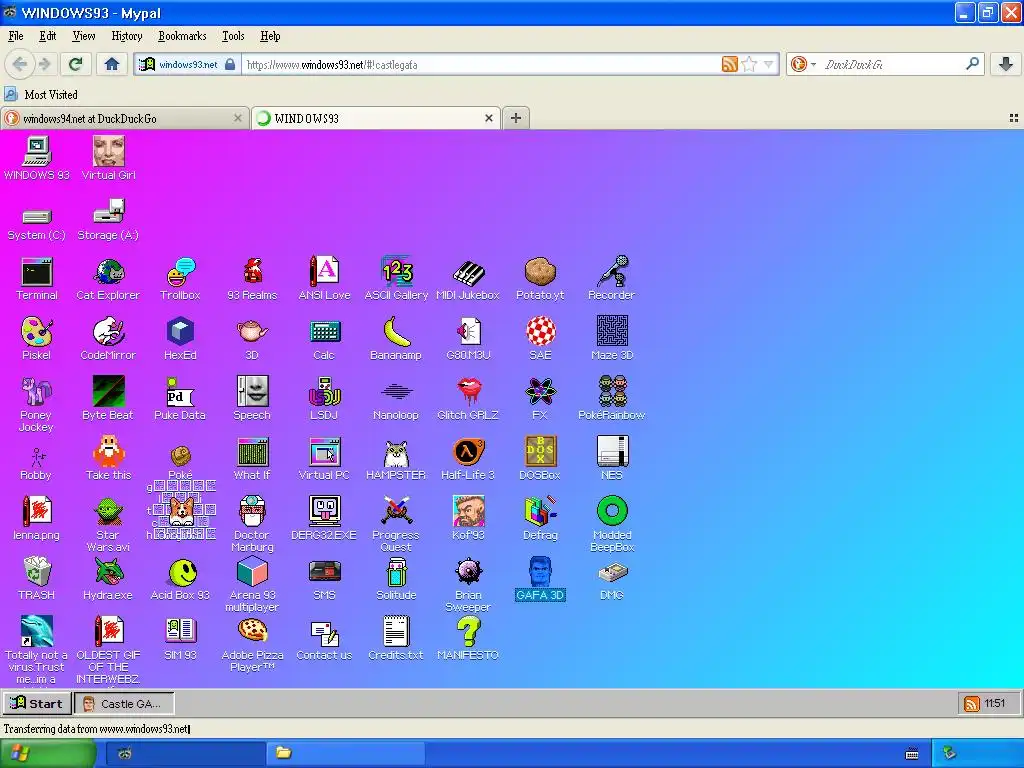This screenshot has width=1024, height=768.
Task: Click the XP Start button
Action: pyautogui.click(x=46, y=753)
